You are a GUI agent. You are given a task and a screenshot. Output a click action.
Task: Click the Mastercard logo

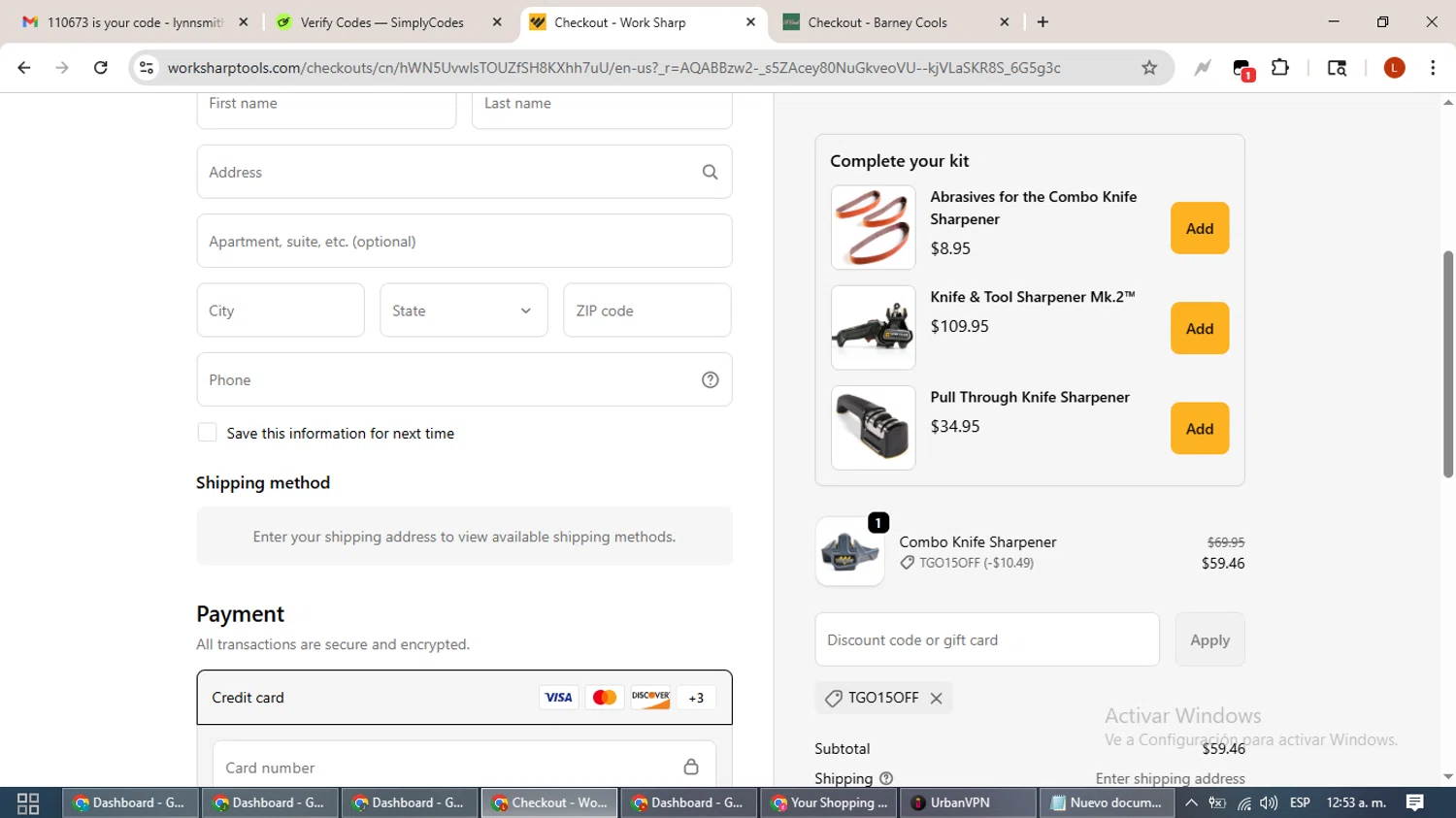tap(605, 698)
